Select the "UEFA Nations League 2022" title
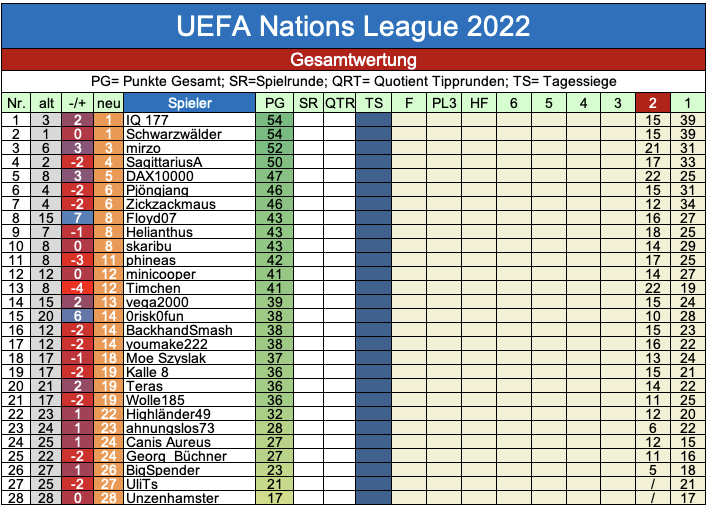 point(354,25)
